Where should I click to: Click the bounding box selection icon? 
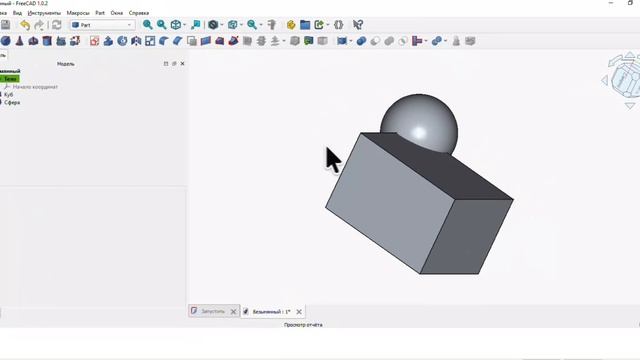tap(196, 25)
